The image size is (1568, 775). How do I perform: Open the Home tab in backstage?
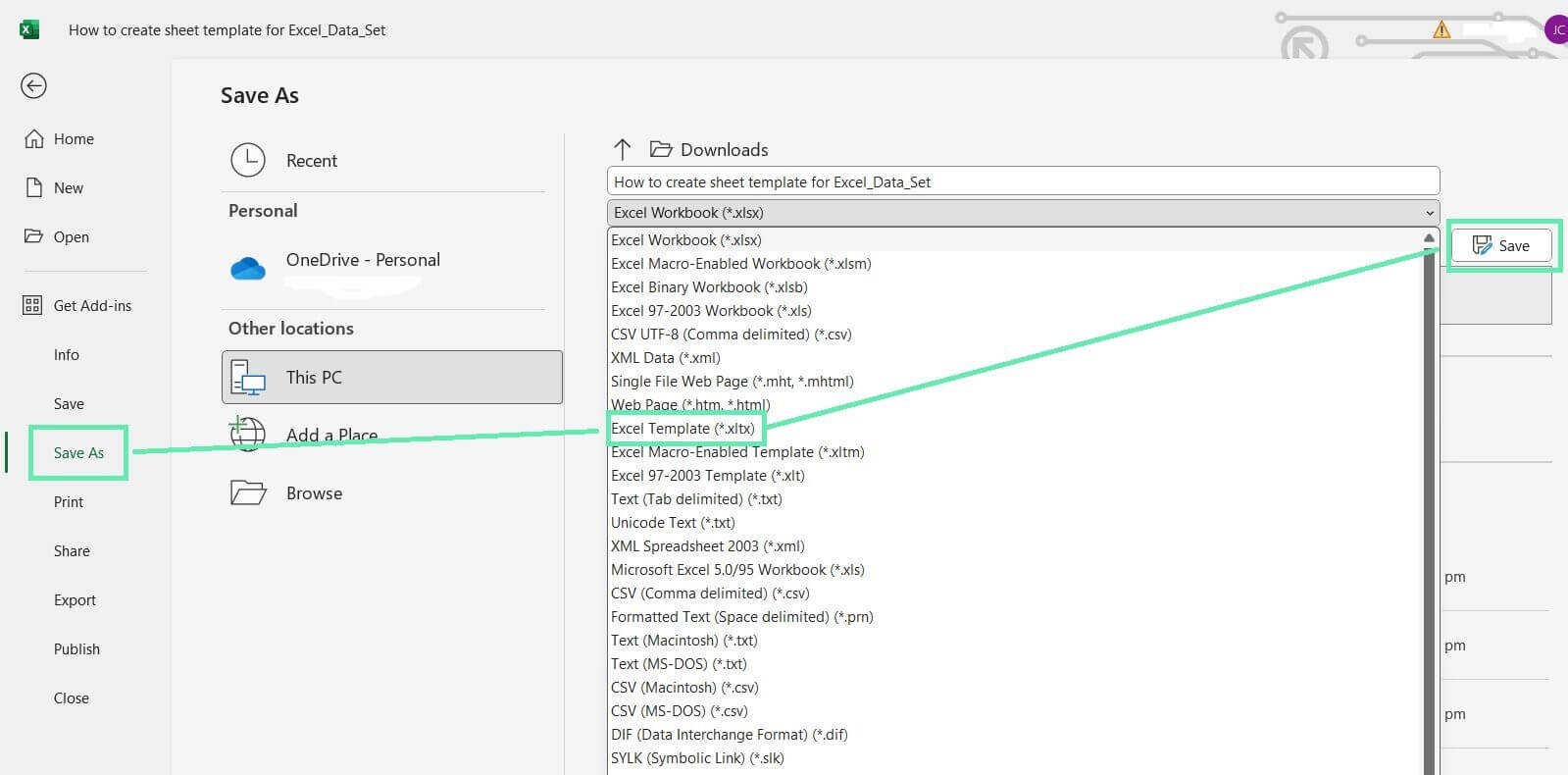pos(74,139)
